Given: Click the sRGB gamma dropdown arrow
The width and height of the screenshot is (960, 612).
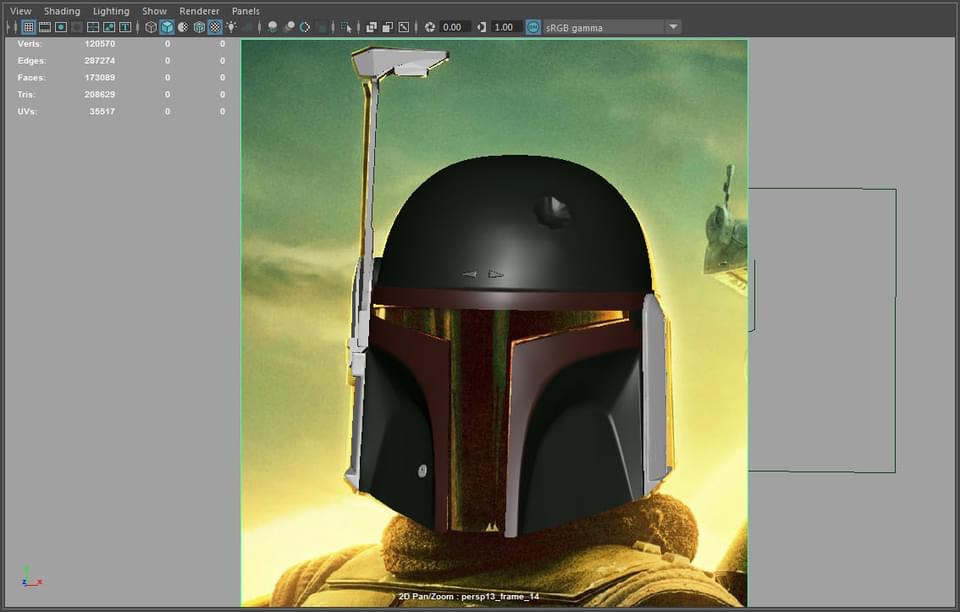Looking at the screenshot, I should click(673, 27).
